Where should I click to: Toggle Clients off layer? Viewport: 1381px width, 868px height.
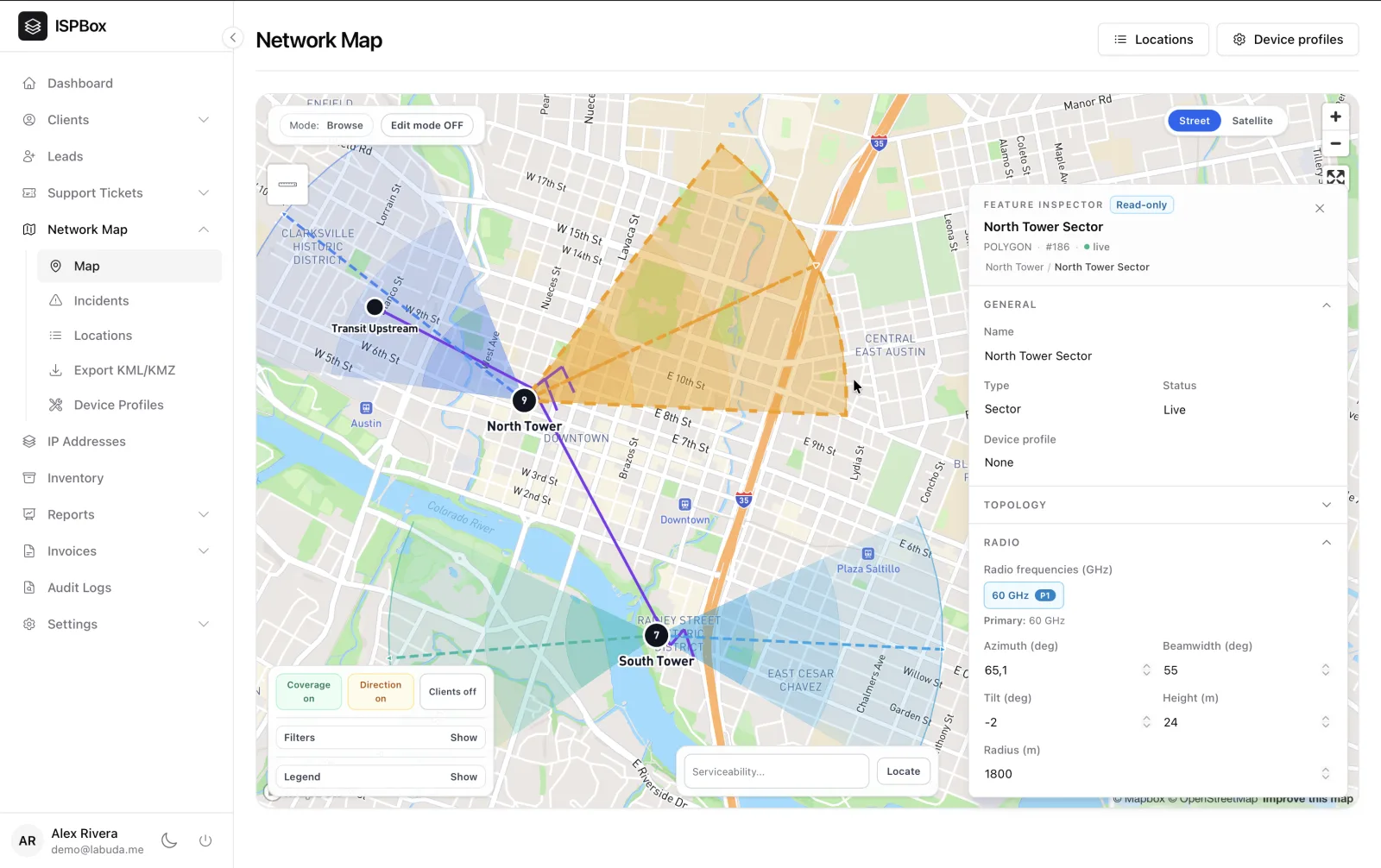click(452, 692)
